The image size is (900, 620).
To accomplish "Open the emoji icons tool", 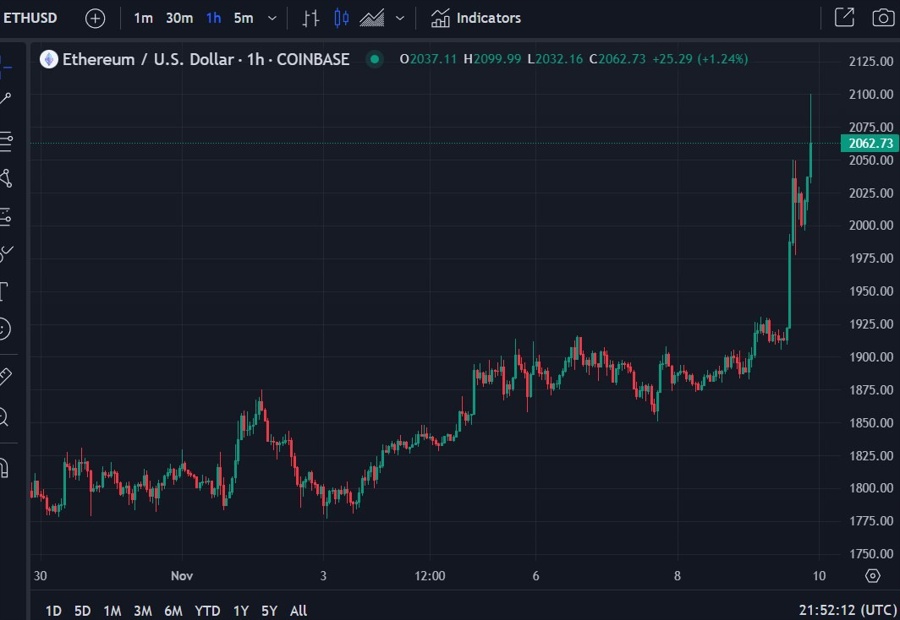I will click(5, 329).
